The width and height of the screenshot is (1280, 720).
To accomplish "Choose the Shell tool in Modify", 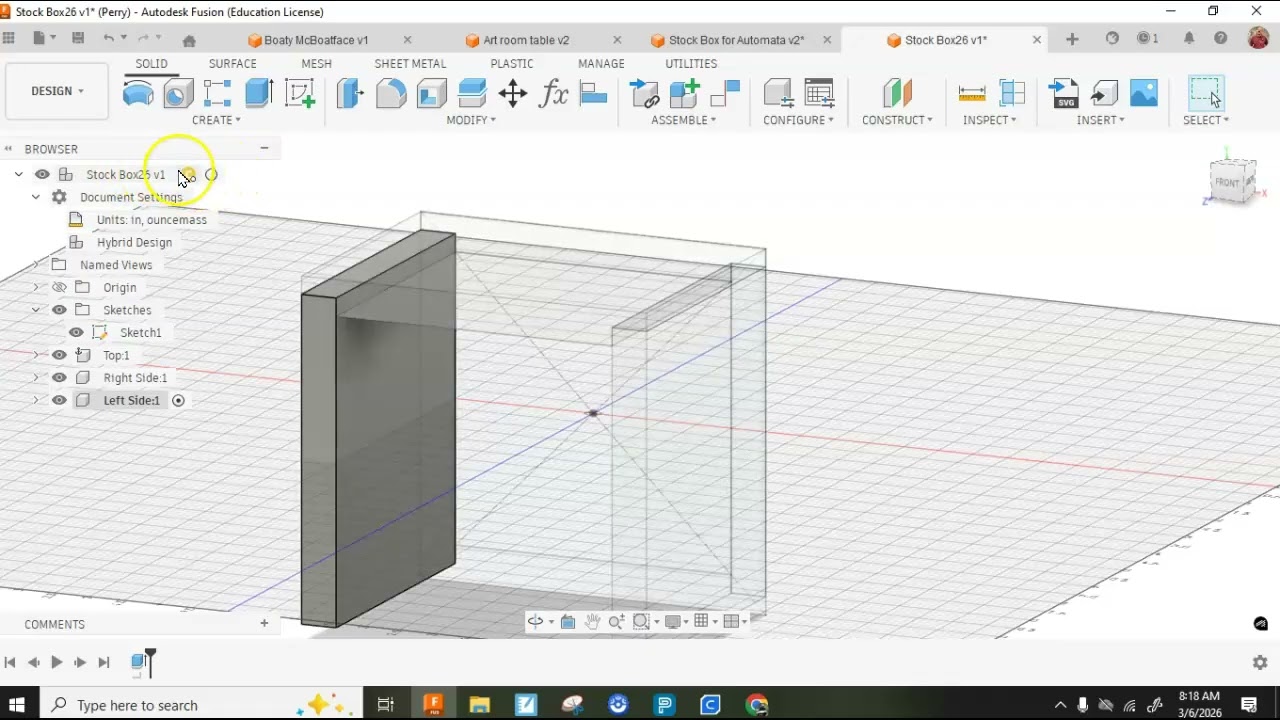I will [x=431, y=94].
